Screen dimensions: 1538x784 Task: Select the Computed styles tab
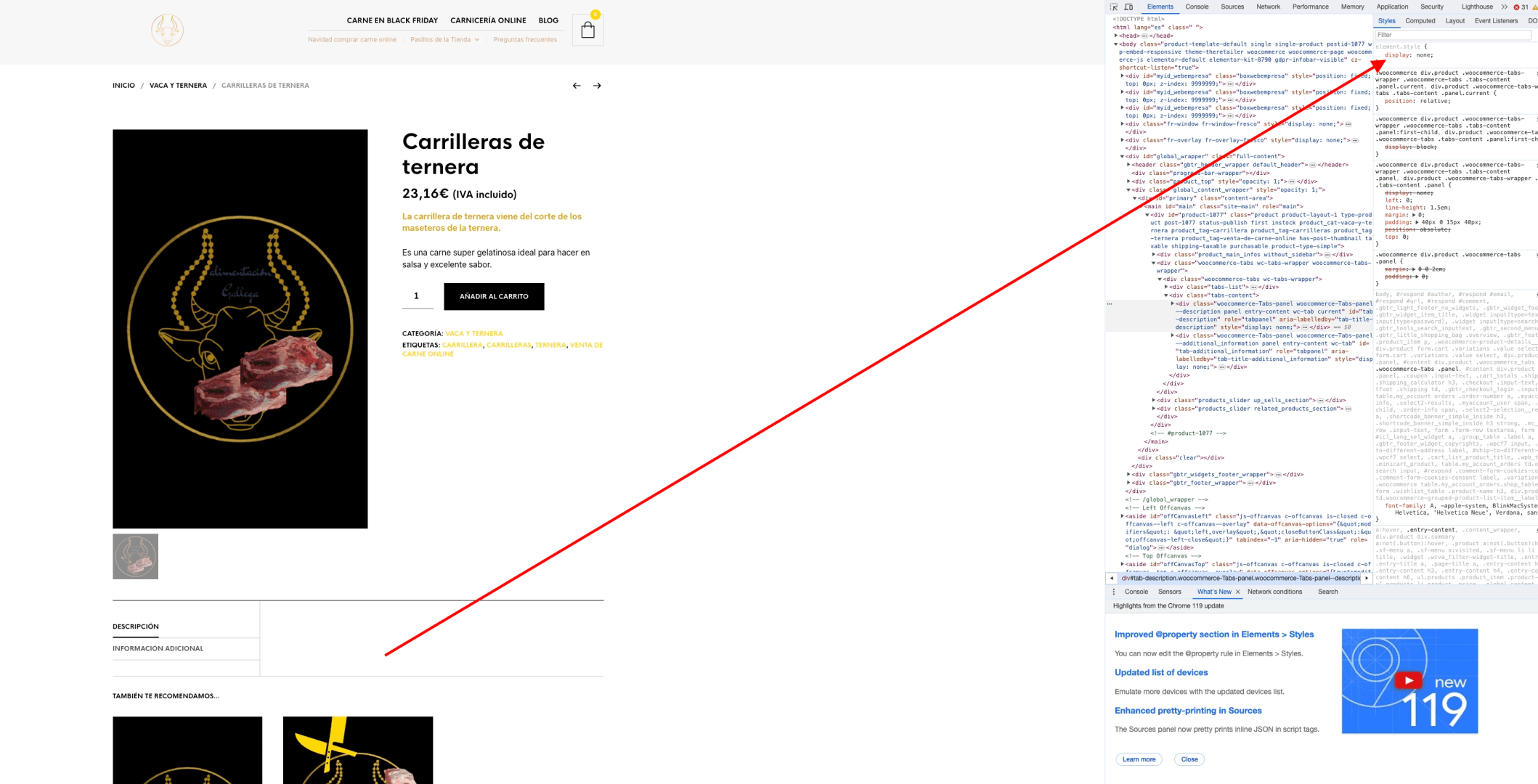tap(1420, 21)
